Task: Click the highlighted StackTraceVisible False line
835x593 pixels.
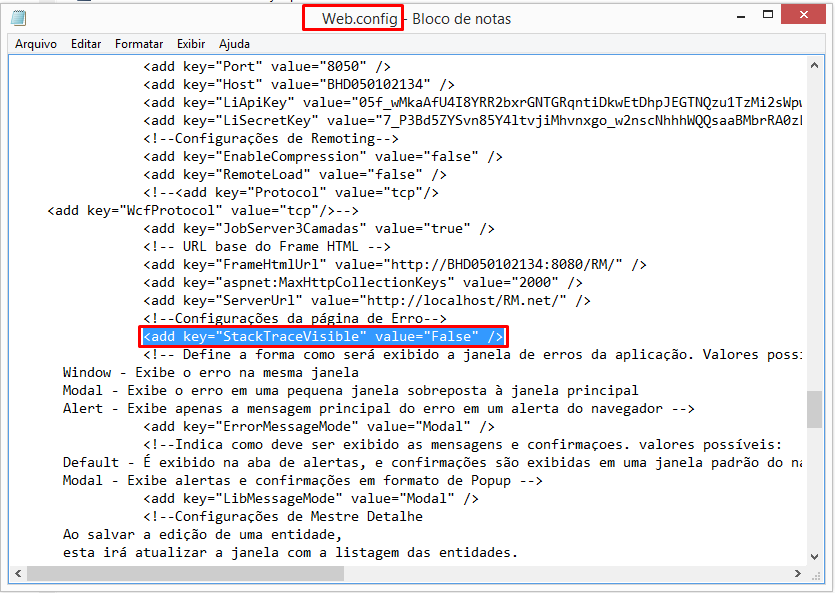Action: (x=323, y=337)
